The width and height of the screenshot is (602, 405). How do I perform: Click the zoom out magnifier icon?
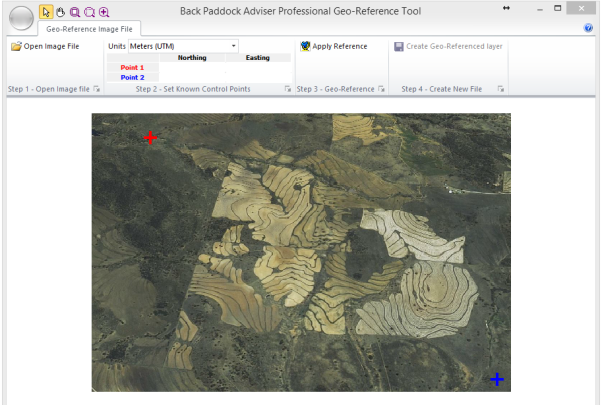[x=89, y=12]
